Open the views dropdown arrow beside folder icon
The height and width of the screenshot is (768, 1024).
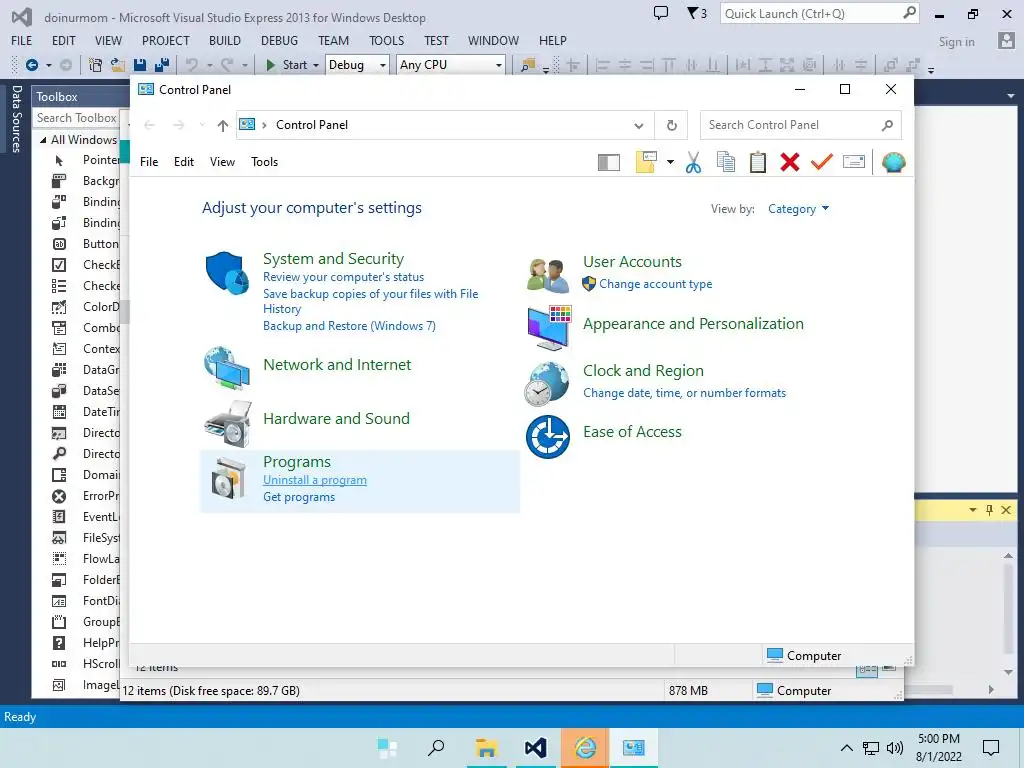tap(670, 162)
